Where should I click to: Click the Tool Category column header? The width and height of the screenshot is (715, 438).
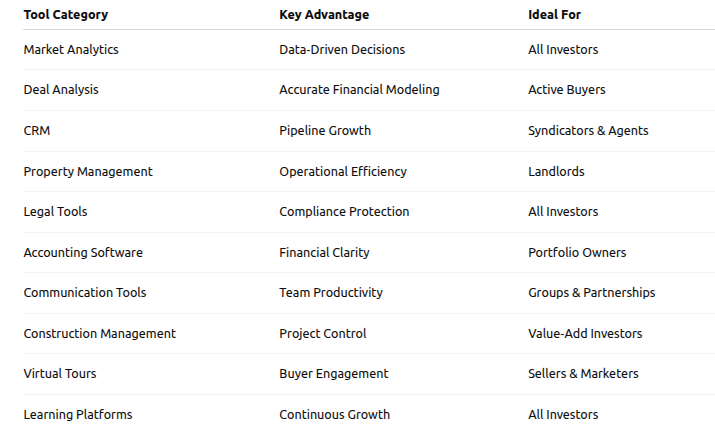pyautogui.click(x=66, y=15)
